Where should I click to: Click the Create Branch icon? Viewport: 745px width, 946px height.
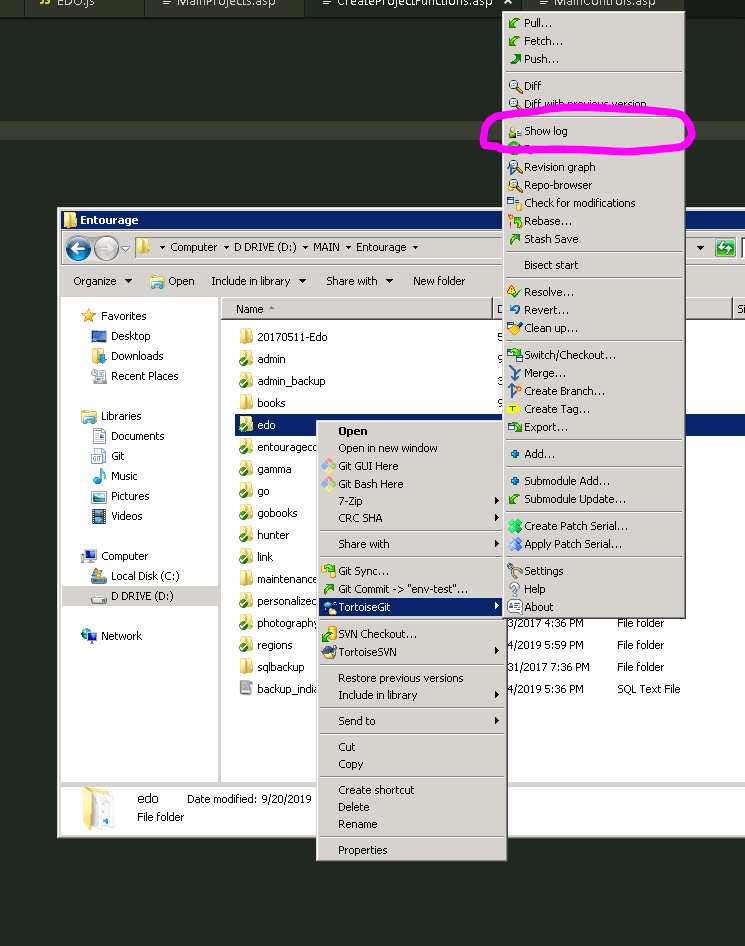tap(514, 391)
